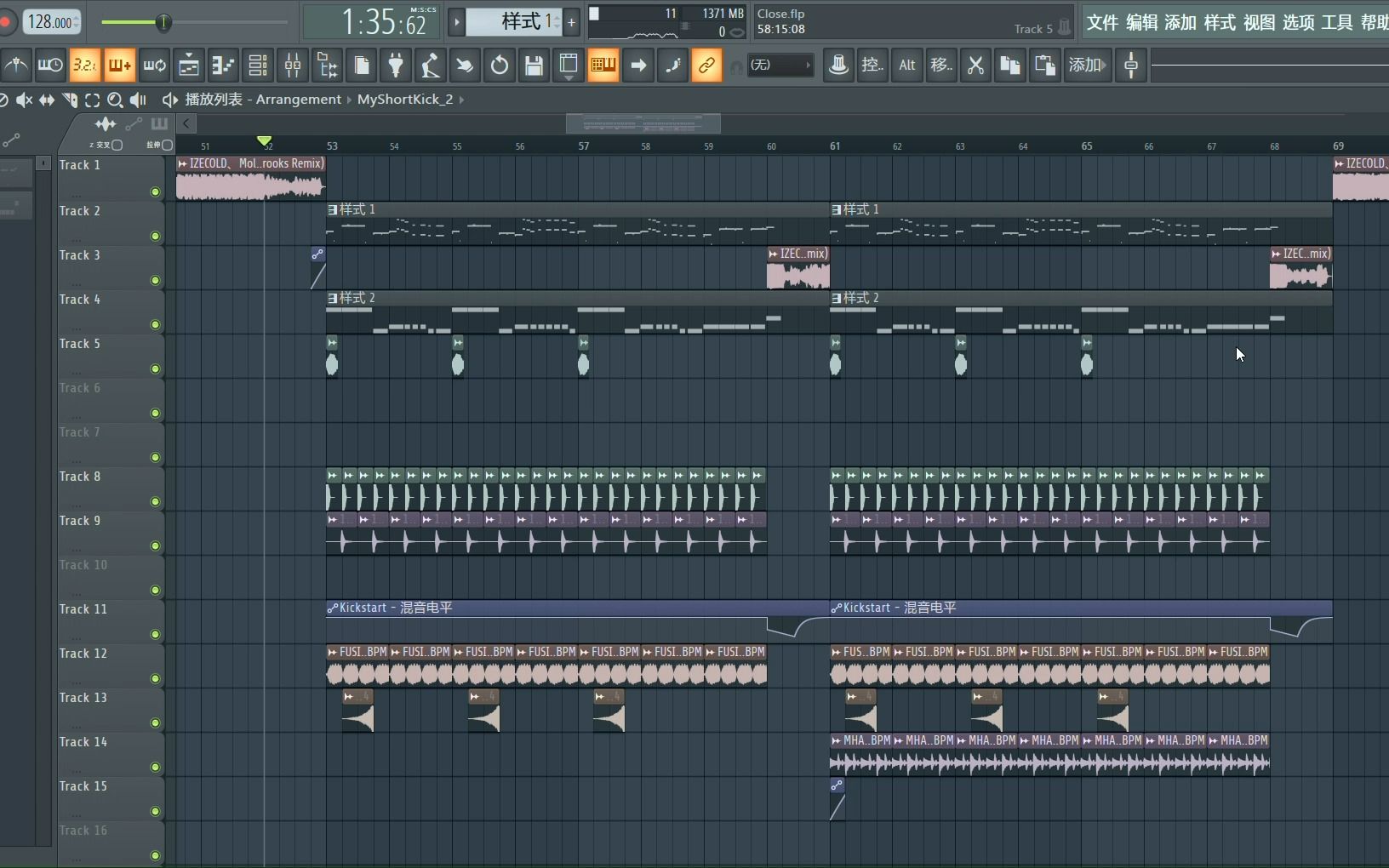
Task: Adjust the 128.000 tempo field
Action: click(x=51, y=22)
